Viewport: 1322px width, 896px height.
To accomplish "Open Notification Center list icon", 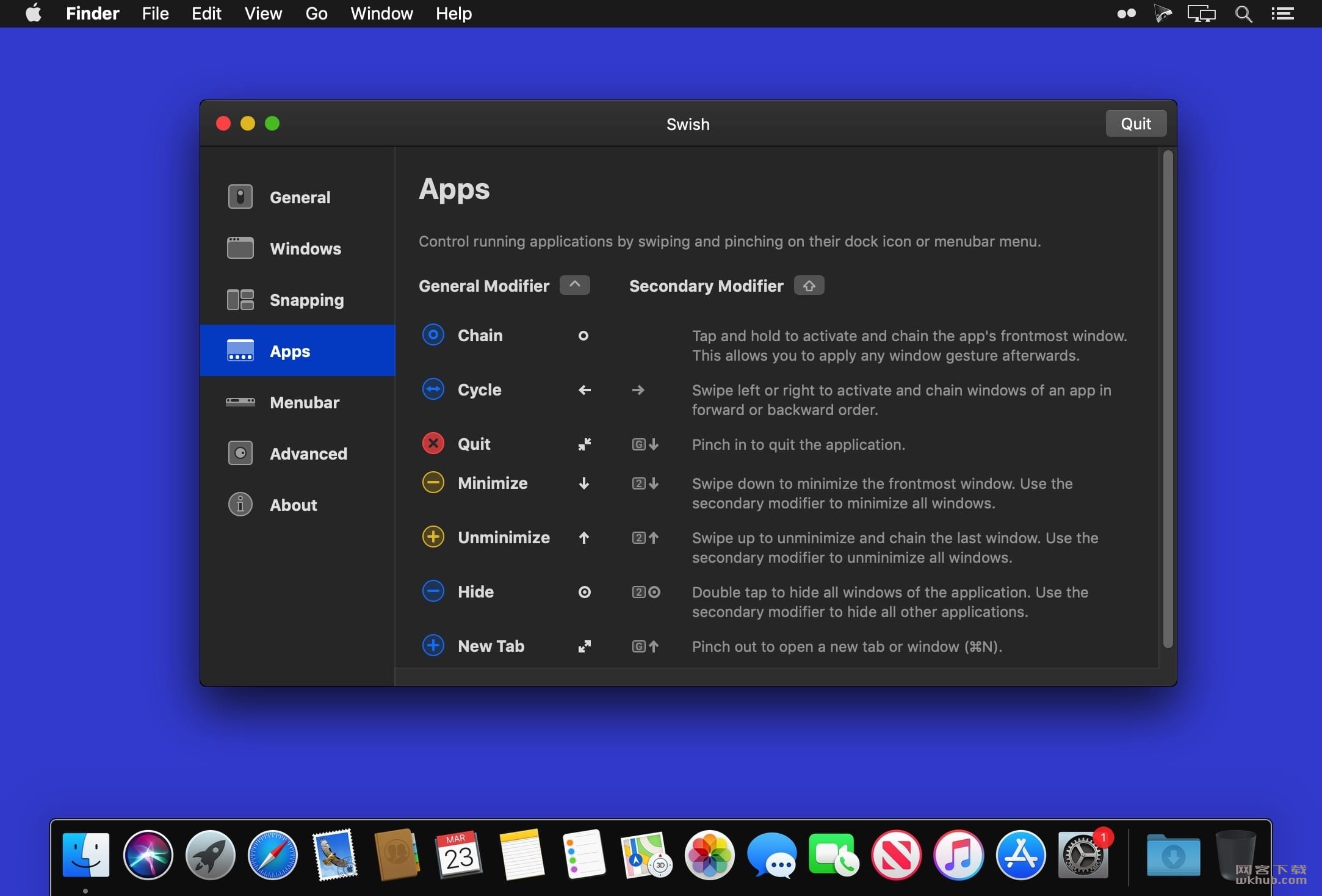I will tap(1283, 13).
